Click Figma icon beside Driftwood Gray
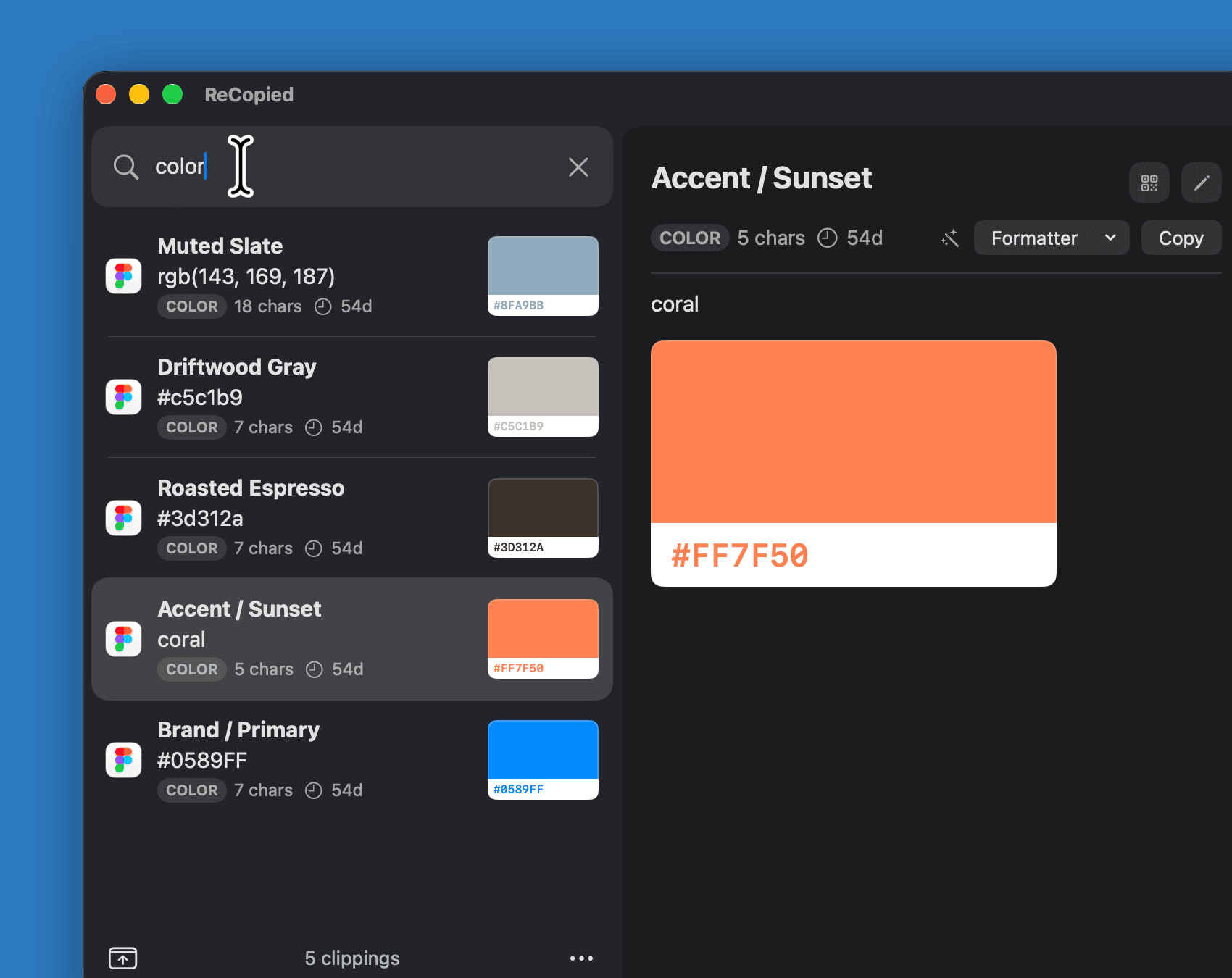The width and height of the screenshot is (1232, 978). pyautogui.click(x=123, y=397)
